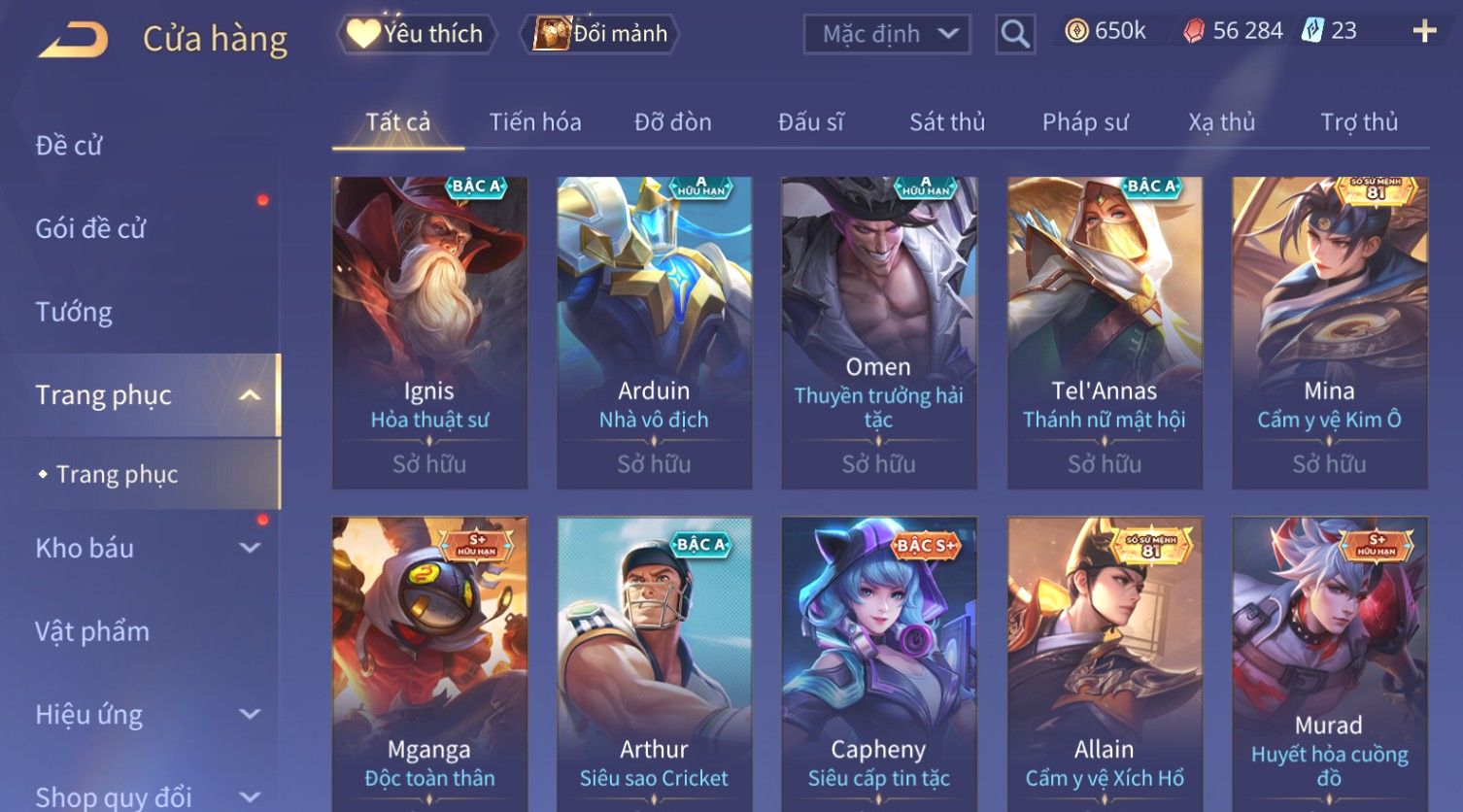Open Yêu thích heart favorites
The height and width of the screenshot is (812, 1463).
pos(417,34)
